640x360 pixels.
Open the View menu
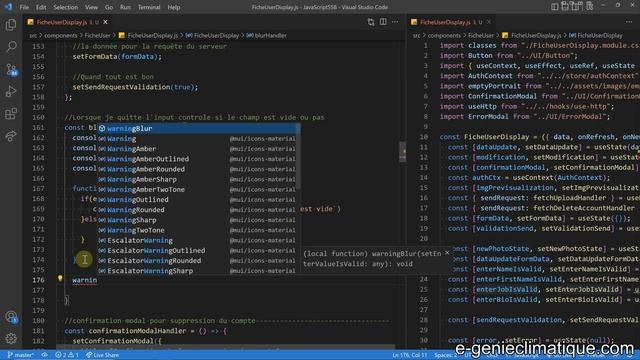point(91,7)
